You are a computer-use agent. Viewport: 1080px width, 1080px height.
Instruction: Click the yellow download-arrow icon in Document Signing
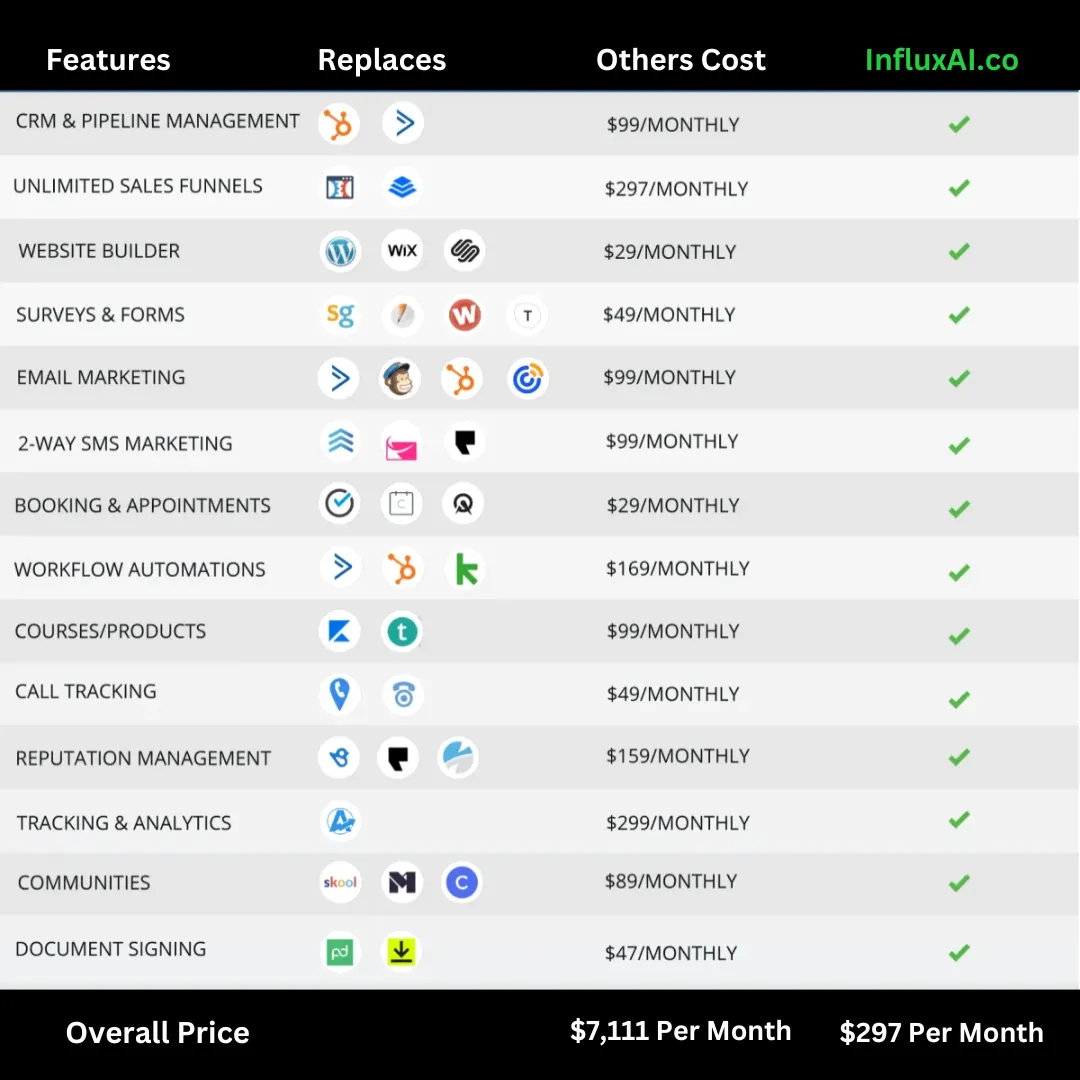[x=401, y=951]
